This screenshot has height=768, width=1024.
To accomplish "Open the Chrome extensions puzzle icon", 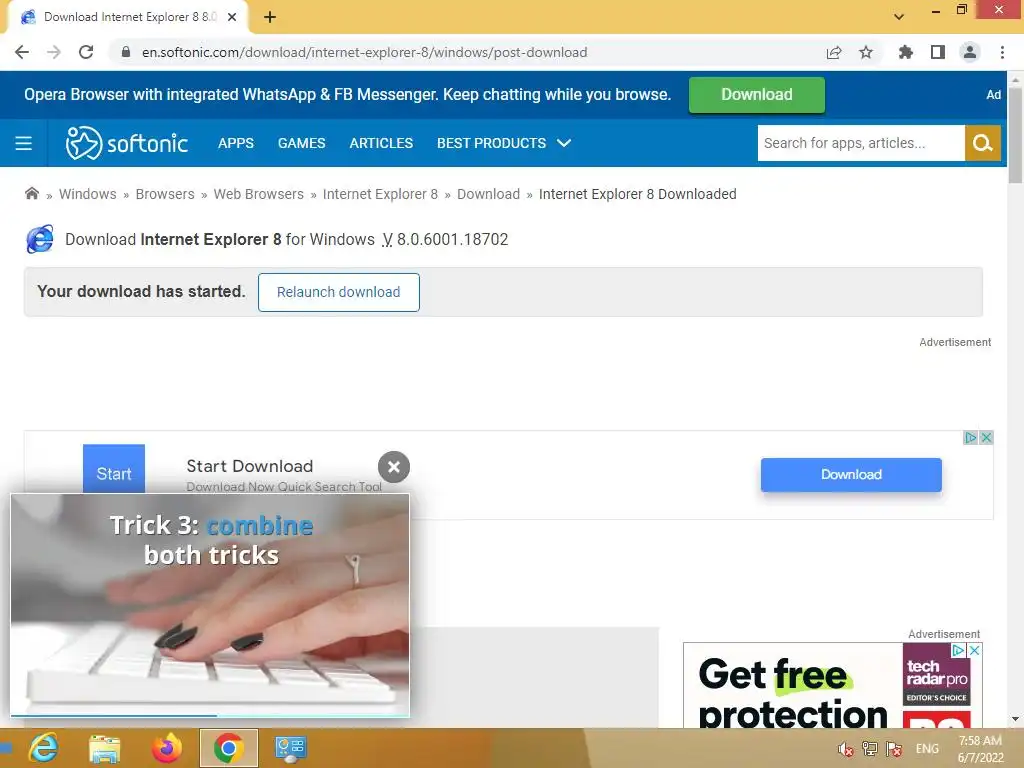I will tap(905, 52).
